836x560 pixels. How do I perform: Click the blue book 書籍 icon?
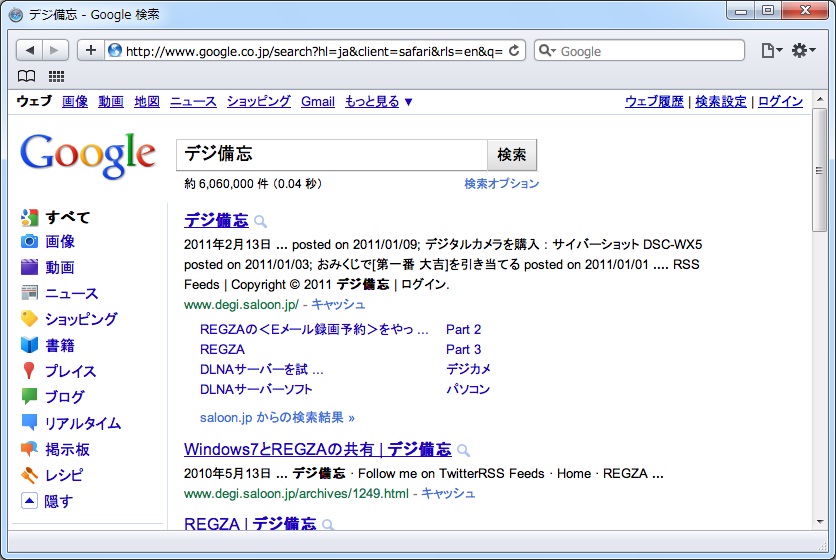(x=30, y=345)
